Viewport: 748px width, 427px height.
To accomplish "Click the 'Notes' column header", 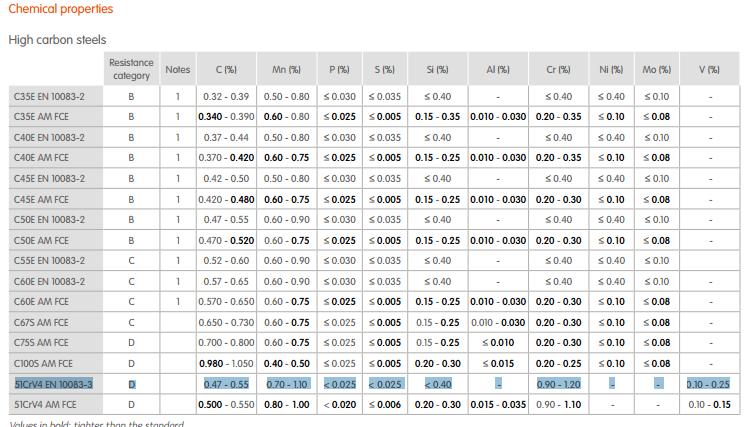I will click(x=177, y=69).
